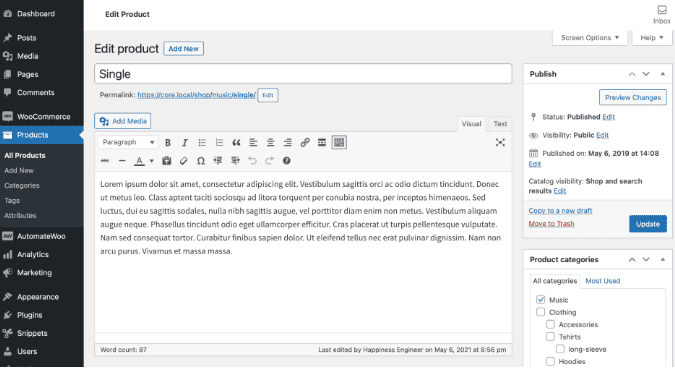This screenshot has height=373, width=675.
Task: Click into the product title field
Action: click(x=303, y=74)
